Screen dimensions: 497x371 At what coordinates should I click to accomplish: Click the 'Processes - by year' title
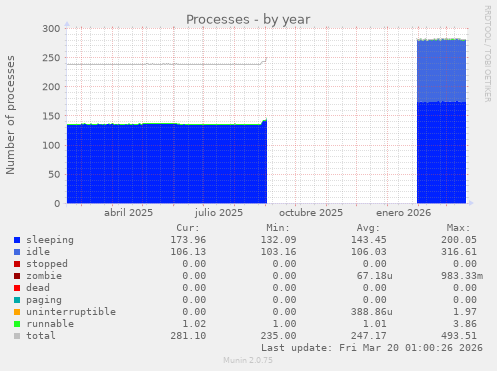248,20
